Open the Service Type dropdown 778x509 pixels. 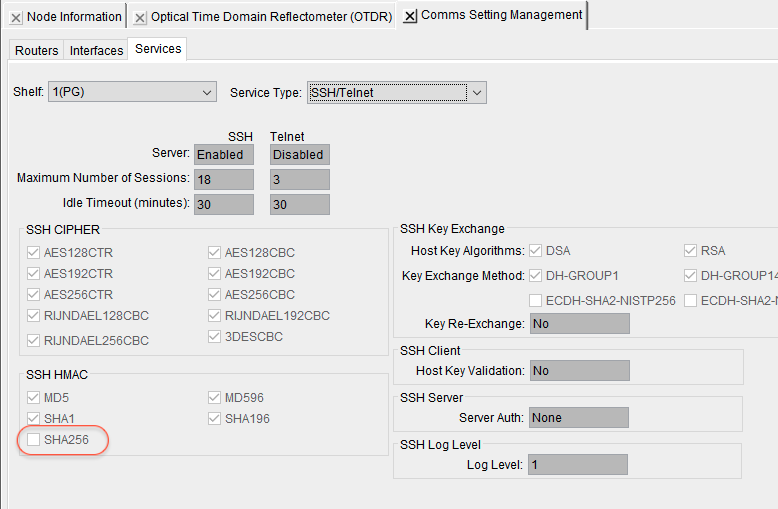point(397,93)
